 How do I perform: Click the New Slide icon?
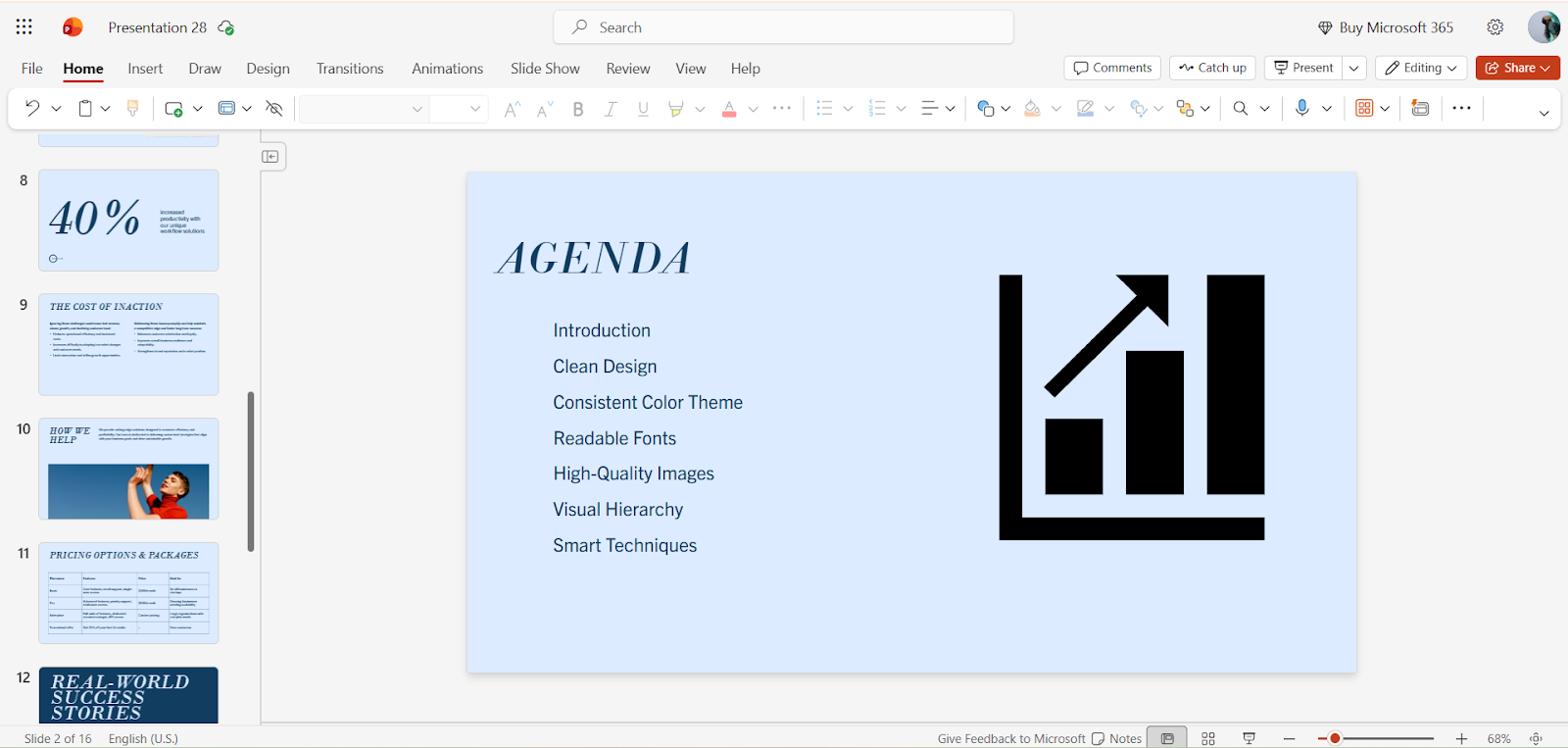pyautogui.click(x=173, y=109)
